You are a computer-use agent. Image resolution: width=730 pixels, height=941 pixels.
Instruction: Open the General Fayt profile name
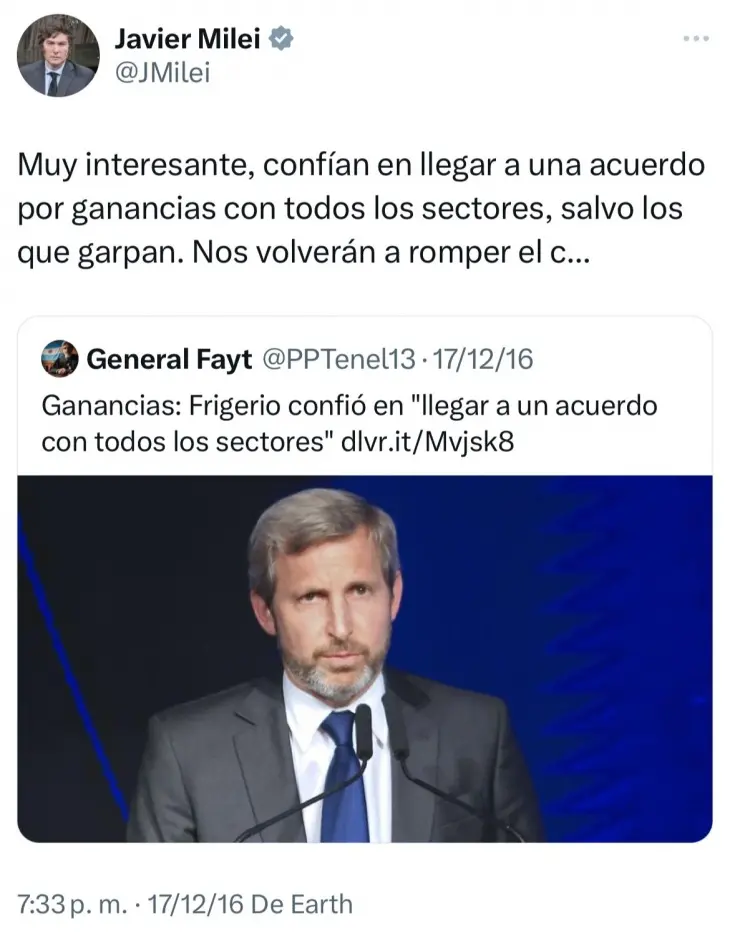tap(169, 359)
